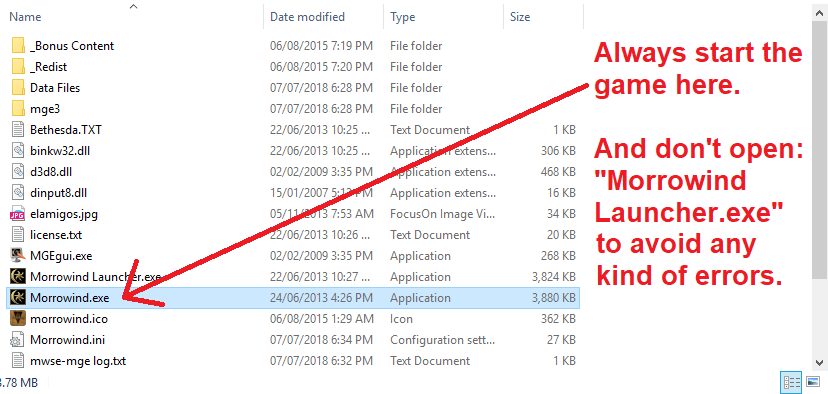Screen dimensions: 828x394
Task: Click the date 07/07/2018 6:34 PM
Action: (322, 340)
